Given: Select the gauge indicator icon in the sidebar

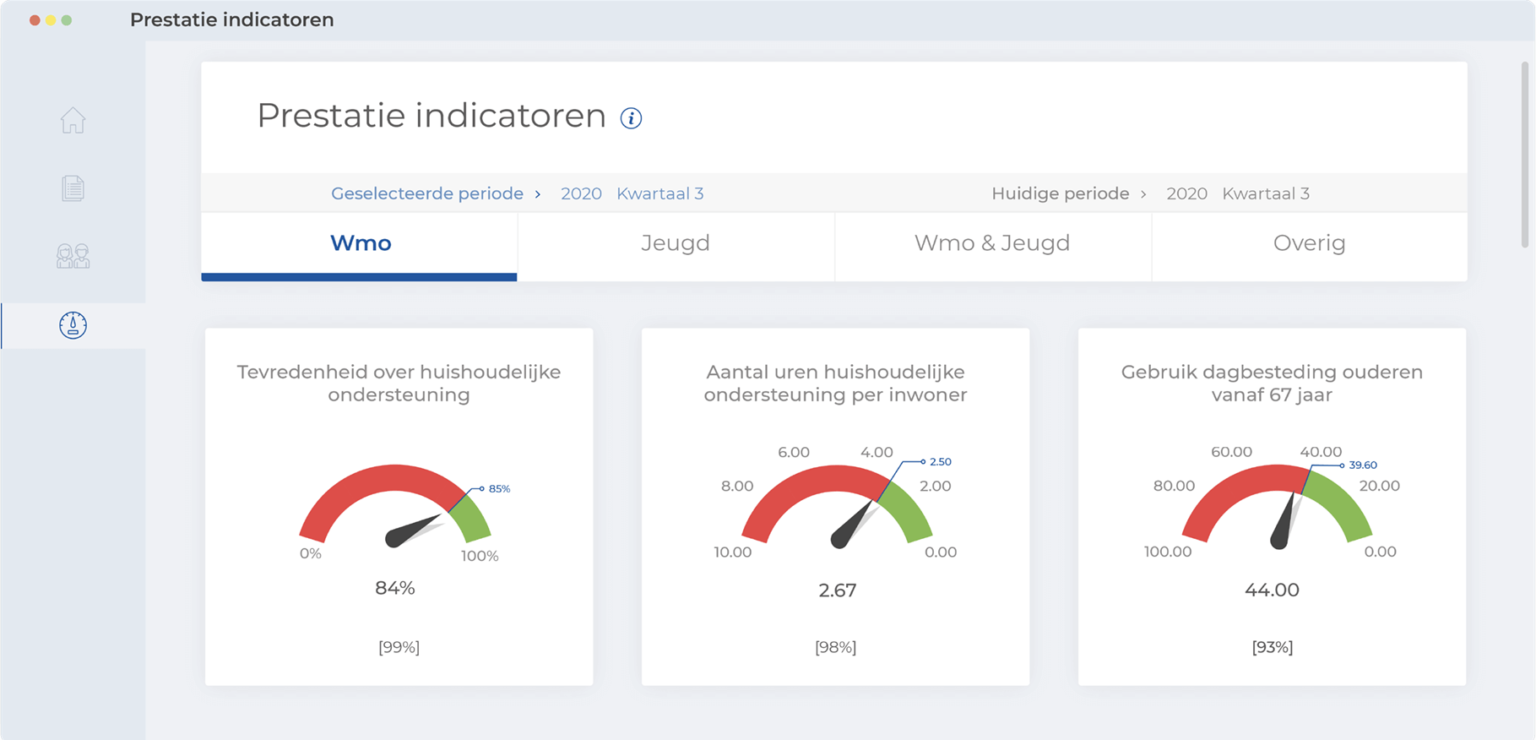Looking at the screenshot, I should click(72, 324).
